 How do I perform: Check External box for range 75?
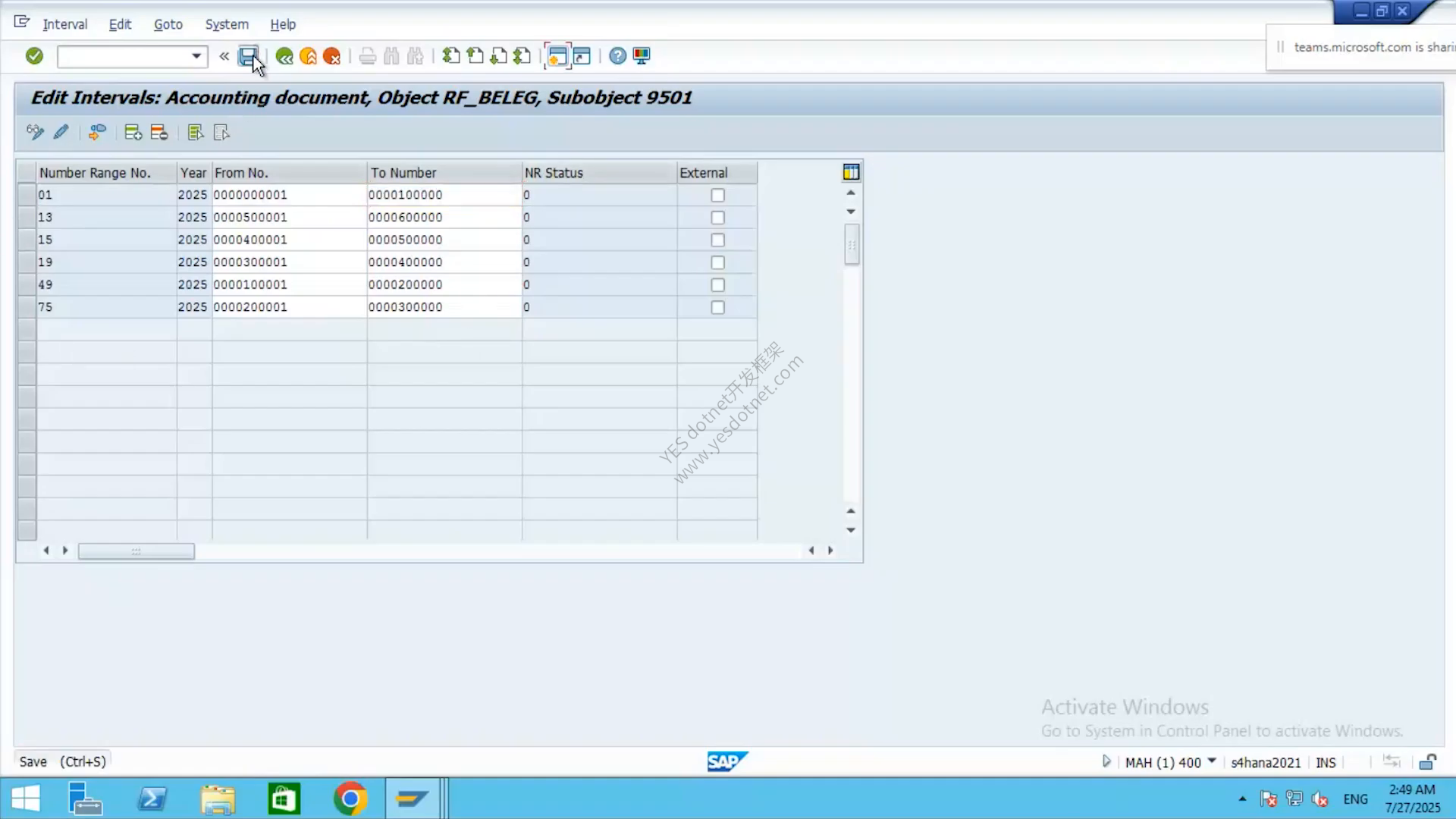point(717,308)
